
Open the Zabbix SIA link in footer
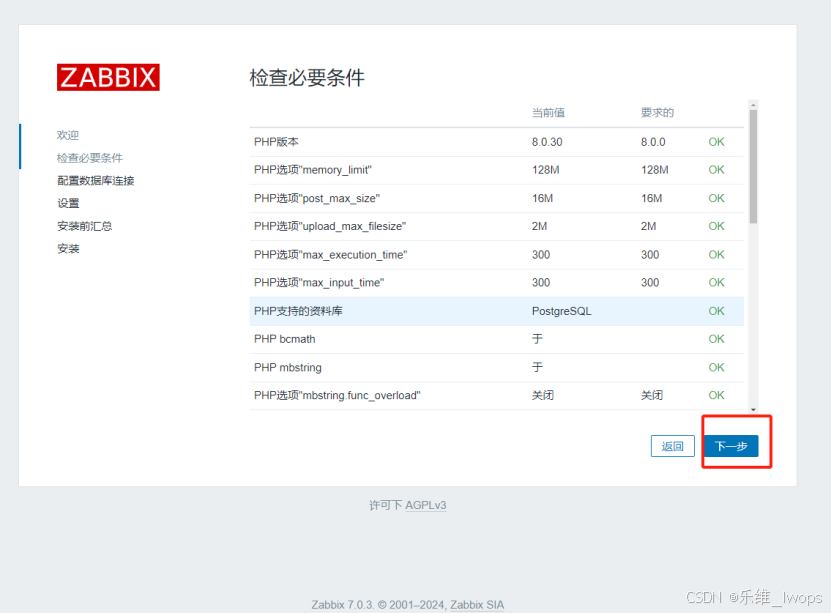[x=477, y=605]
